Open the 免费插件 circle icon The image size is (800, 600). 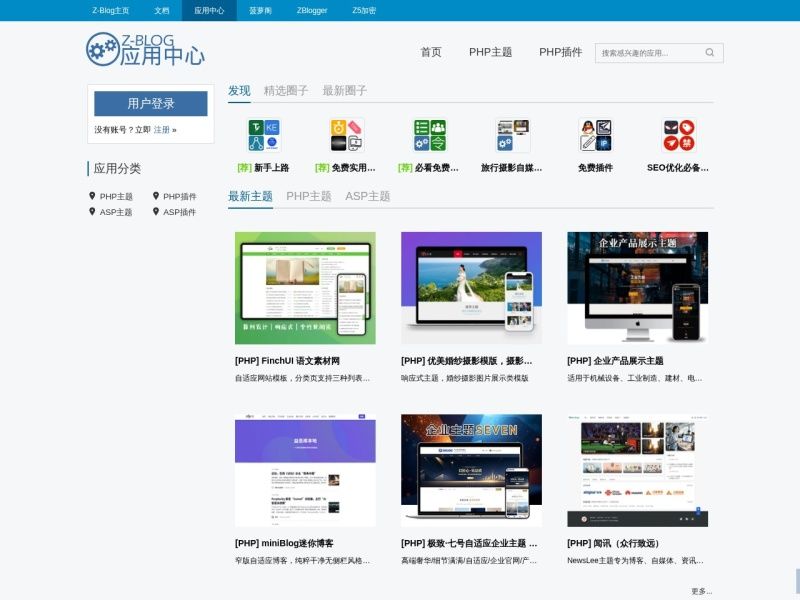coord(595,135)
